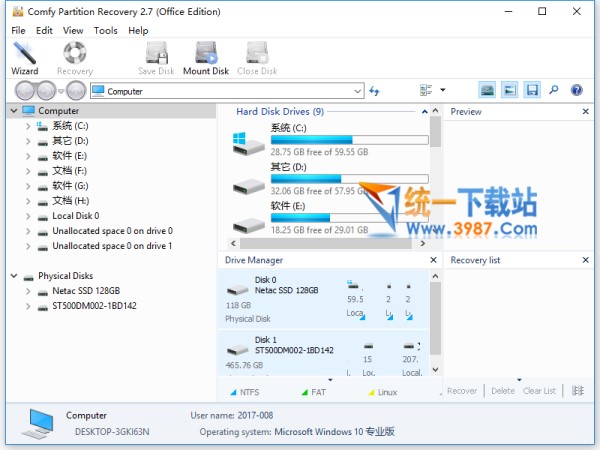600x450 pixels.
Task: Refresh the current location
Action: click(374, 91)
